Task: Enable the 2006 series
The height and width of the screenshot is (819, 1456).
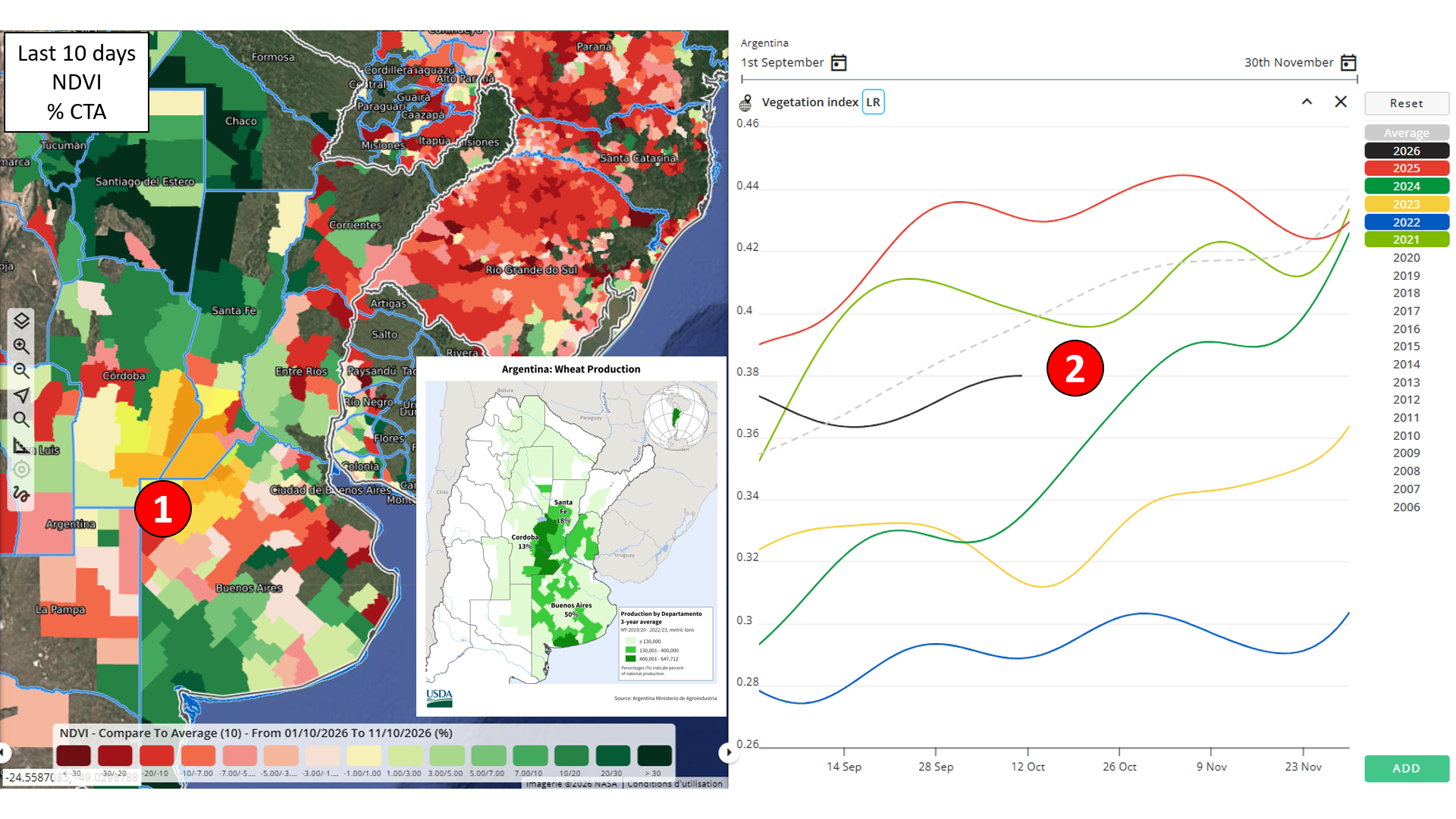Action: 1407,507
